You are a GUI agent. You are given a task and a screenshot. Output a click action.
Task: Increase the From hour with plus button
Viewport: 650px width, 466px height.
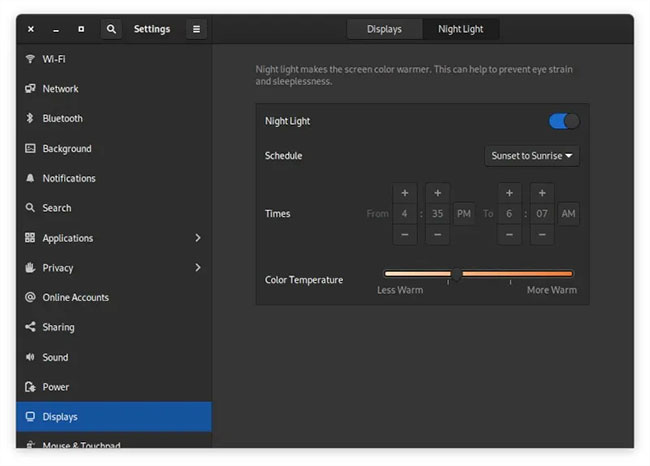coord(405,193)
